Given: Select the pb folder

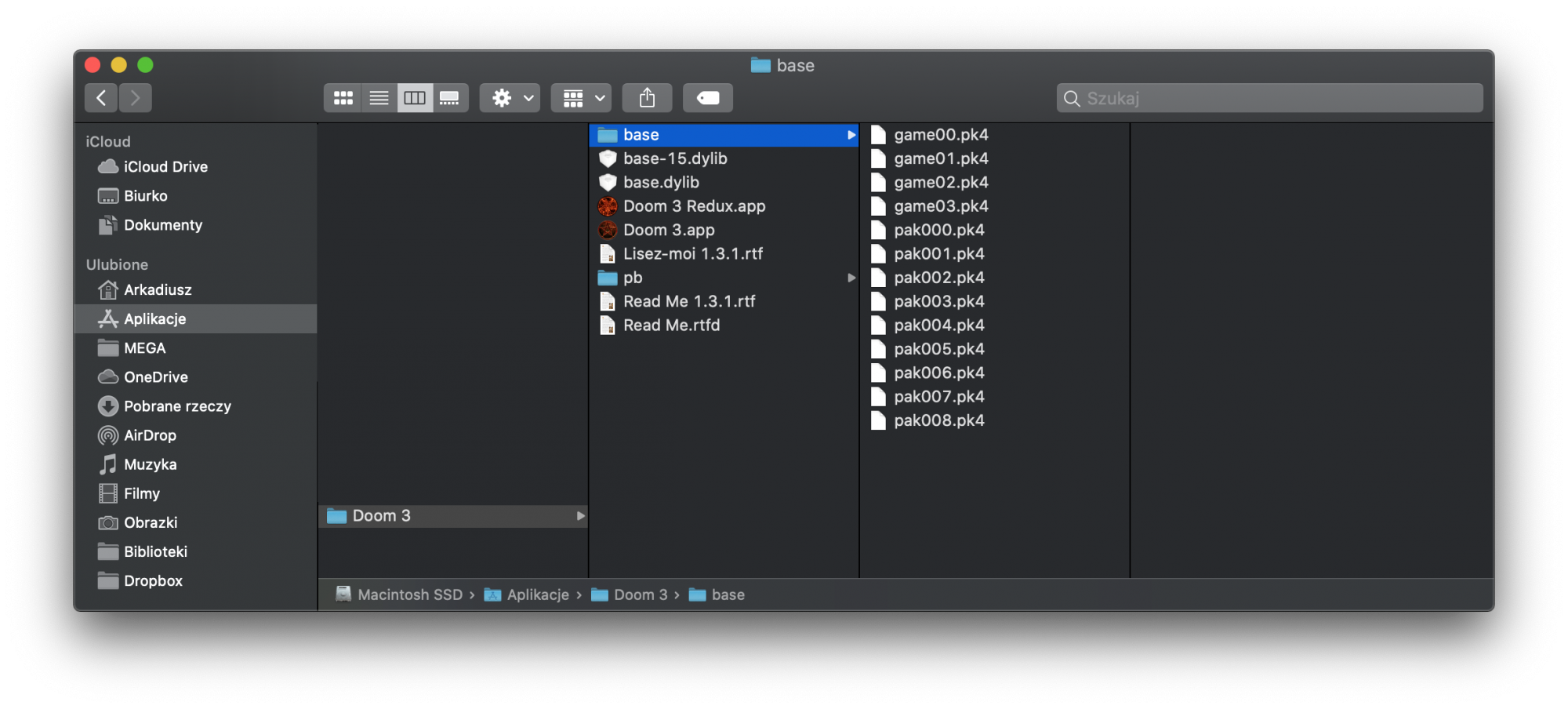Looking at the screenshot, I should (x=724, y=278).
